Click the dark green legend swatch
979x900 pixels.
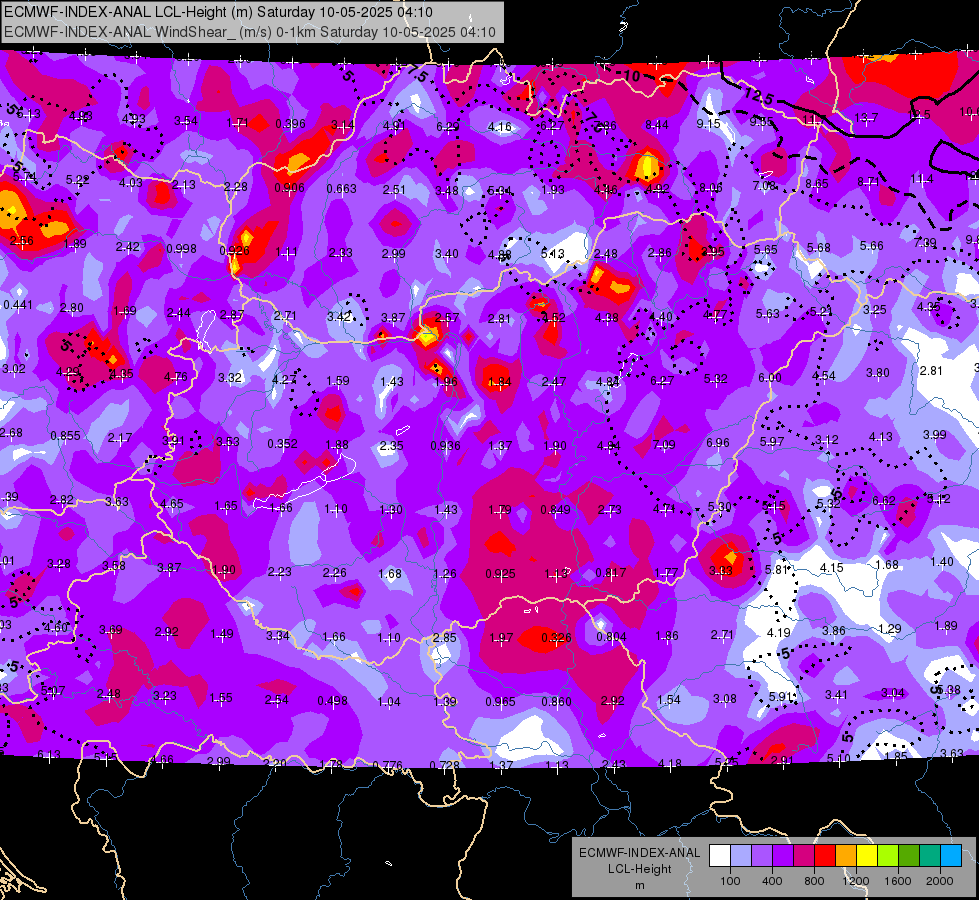pos(909,856)
